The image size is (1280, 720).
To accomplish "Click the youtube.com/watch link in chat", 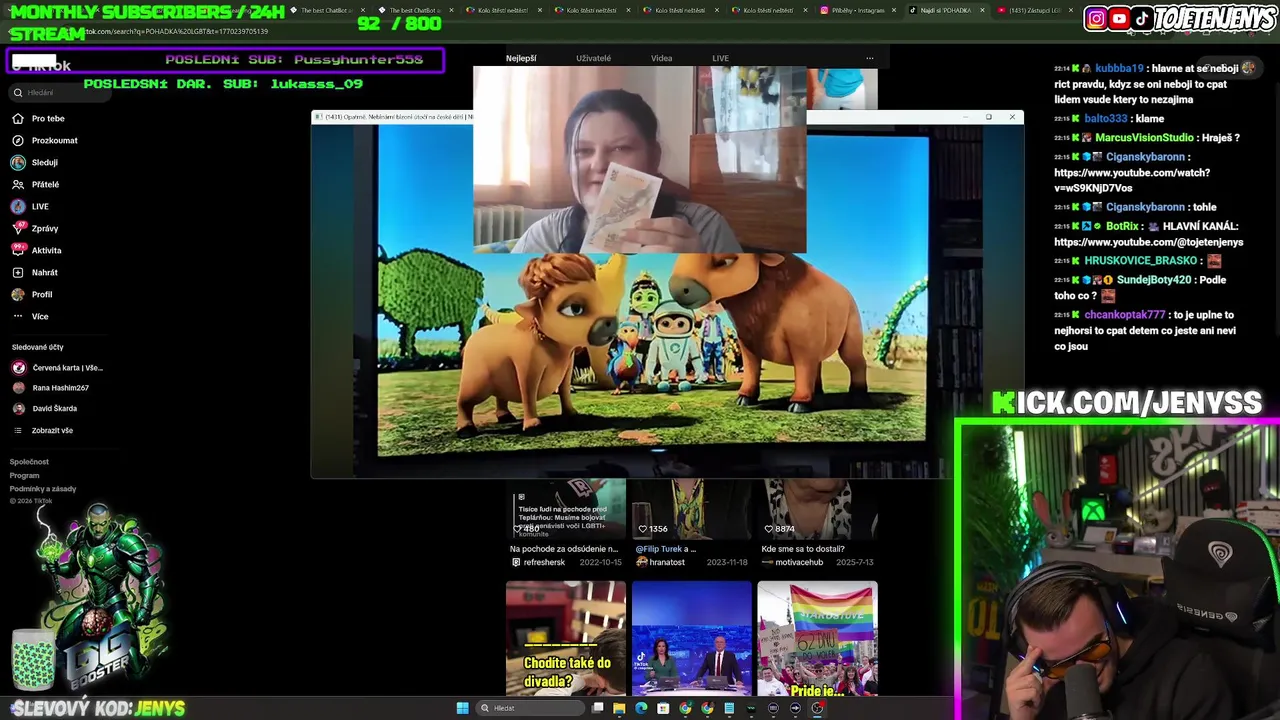I will tap(1132, 180).
